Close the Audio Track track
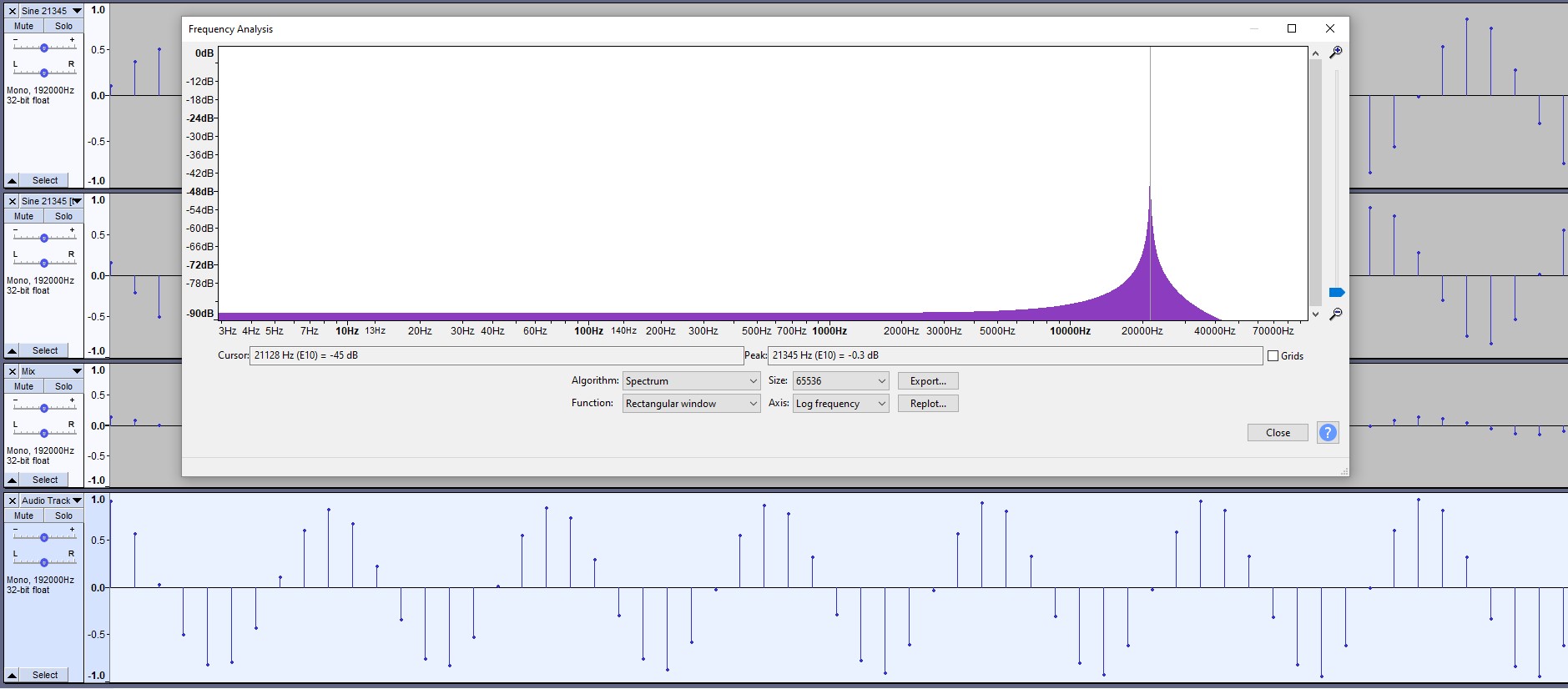Screen dimensions: 1568x689 pyautogui.click(x=12, y=500)
